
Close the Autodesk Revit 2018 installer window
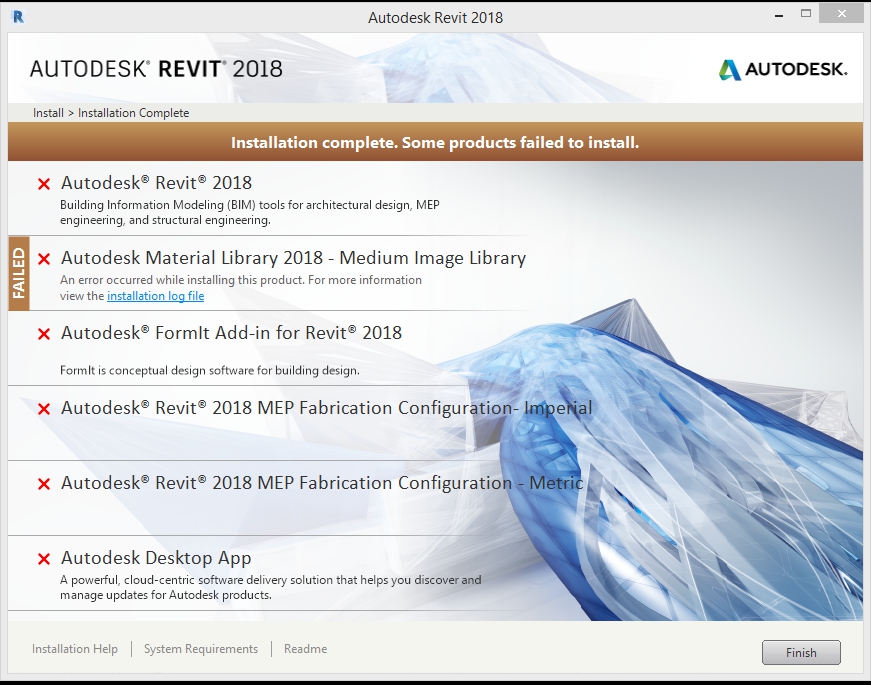tap(842, 14)
